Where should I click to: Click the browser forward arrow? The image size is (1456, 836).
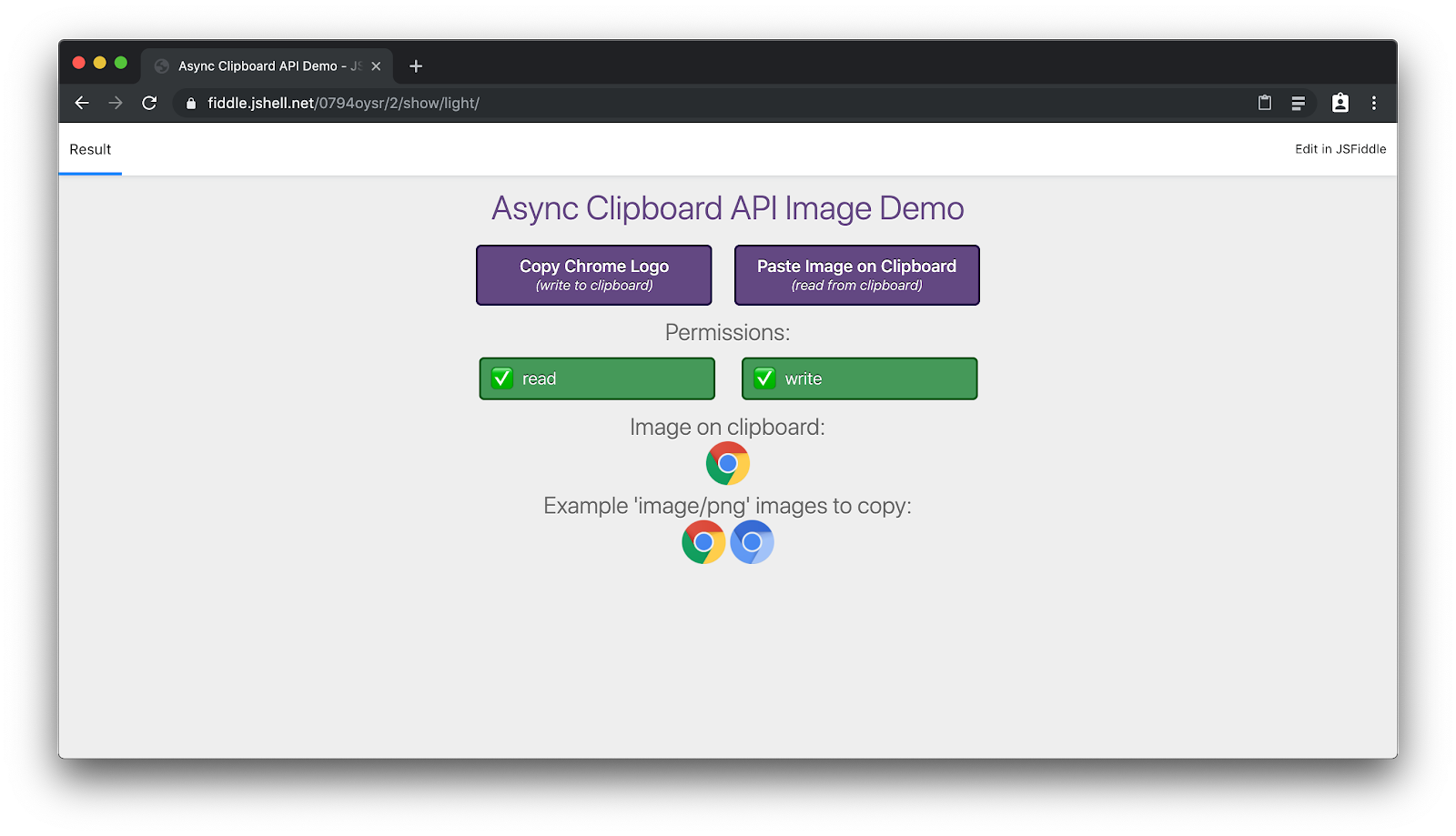(x=116, y=103)
